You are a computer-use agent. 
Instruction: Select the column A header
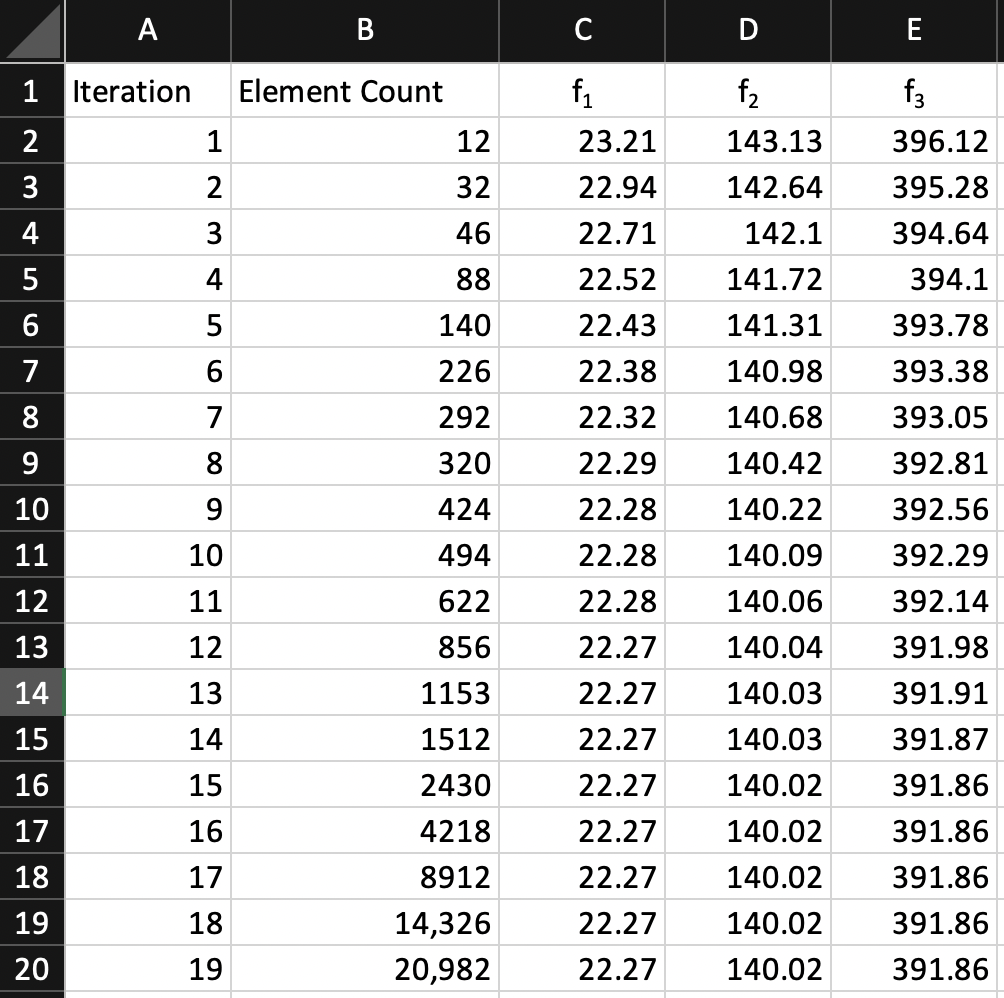tap(147, 31)
